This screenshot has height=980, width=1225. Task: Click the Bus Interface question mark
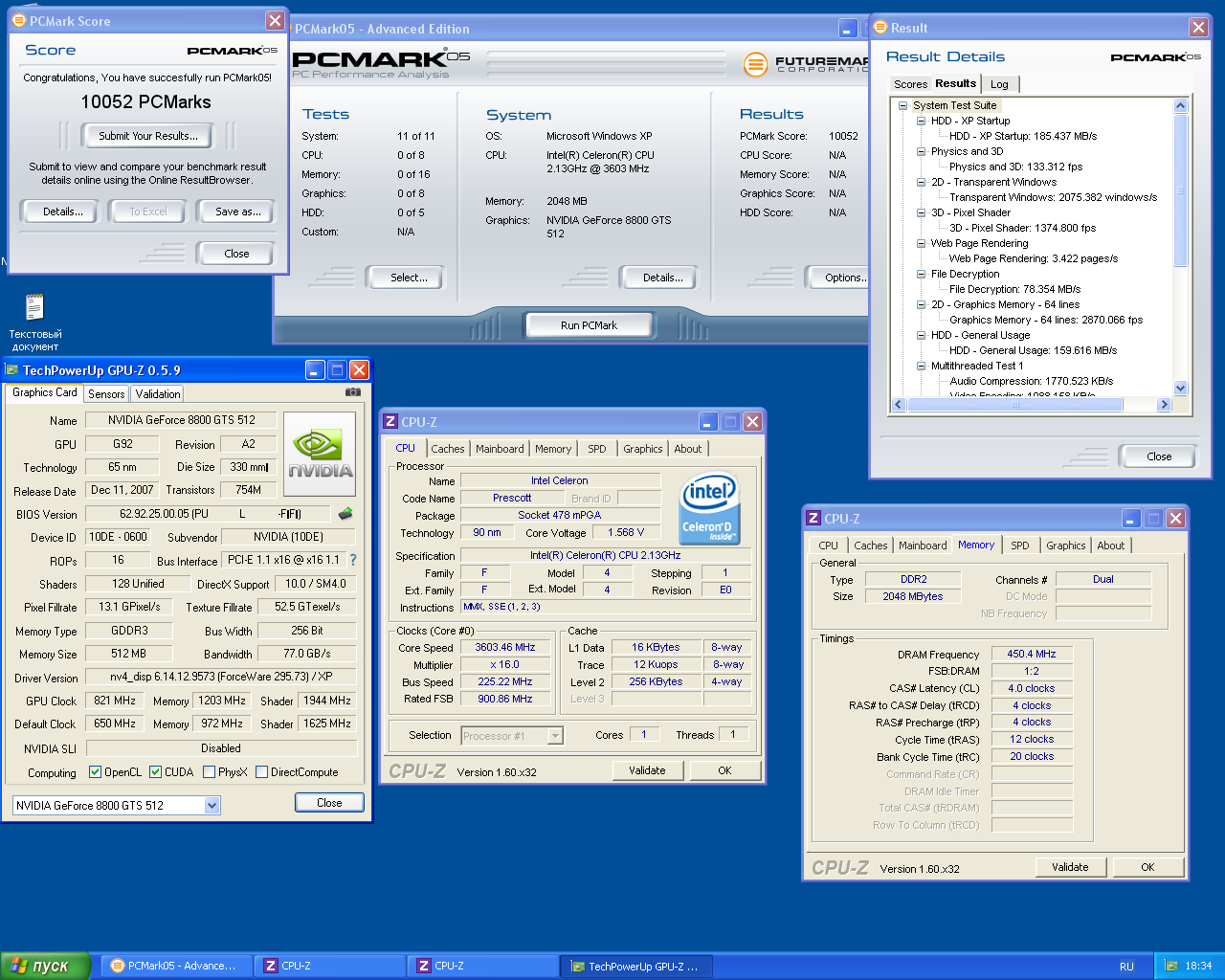pyautogui.click(x=353, y=560)
